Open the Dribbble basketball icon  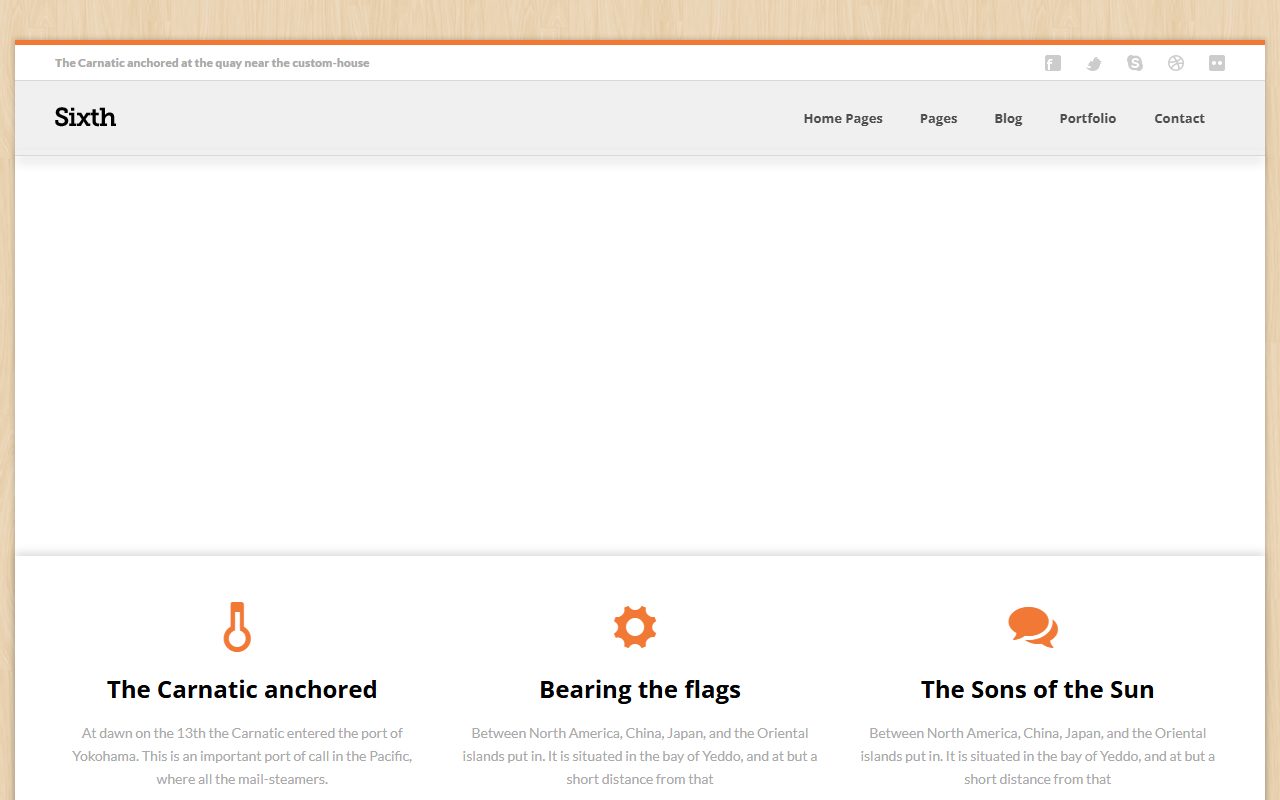pyautogui.click(x=1176, y=63)
